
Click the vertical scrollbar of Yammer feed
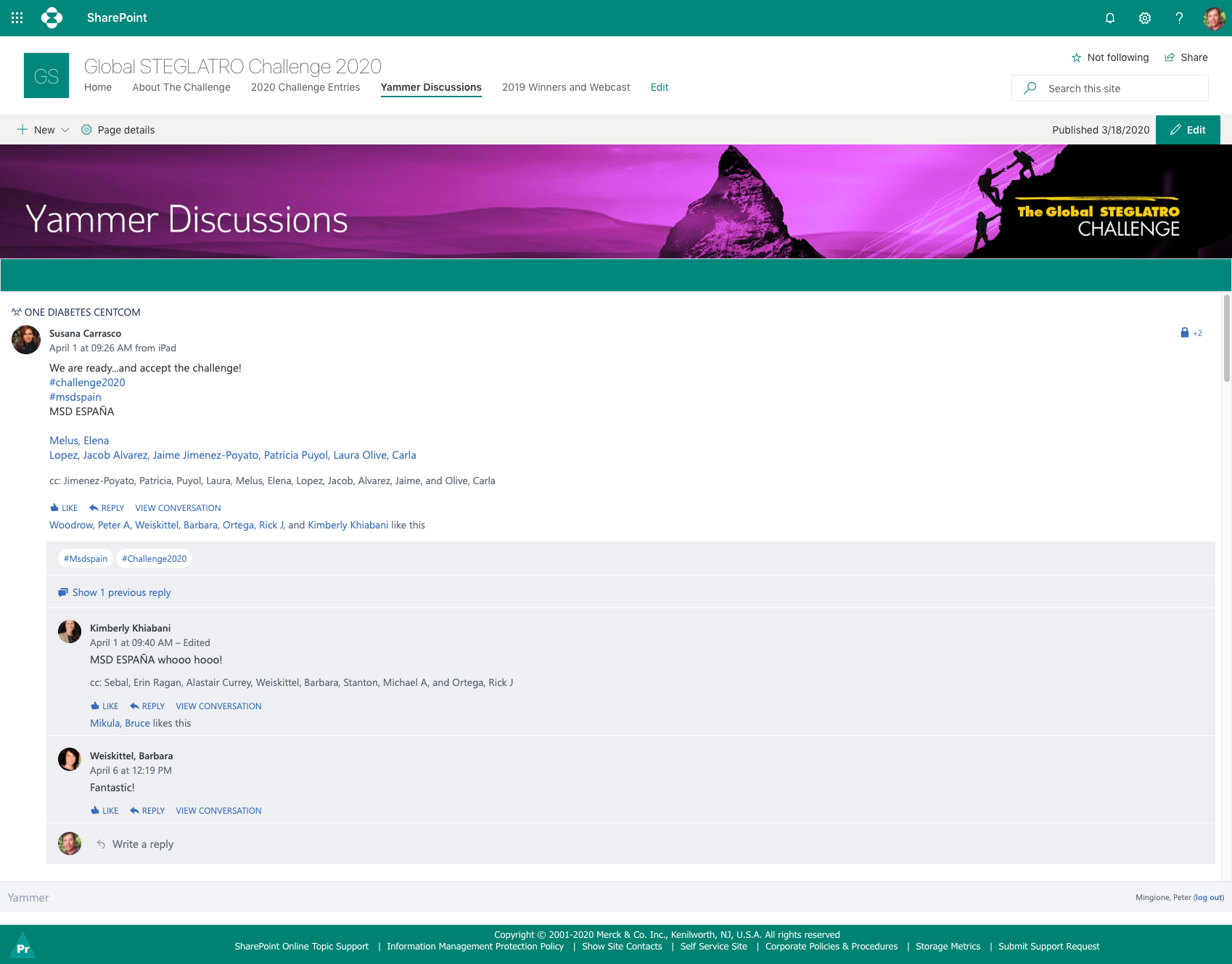coord(1226,339)
